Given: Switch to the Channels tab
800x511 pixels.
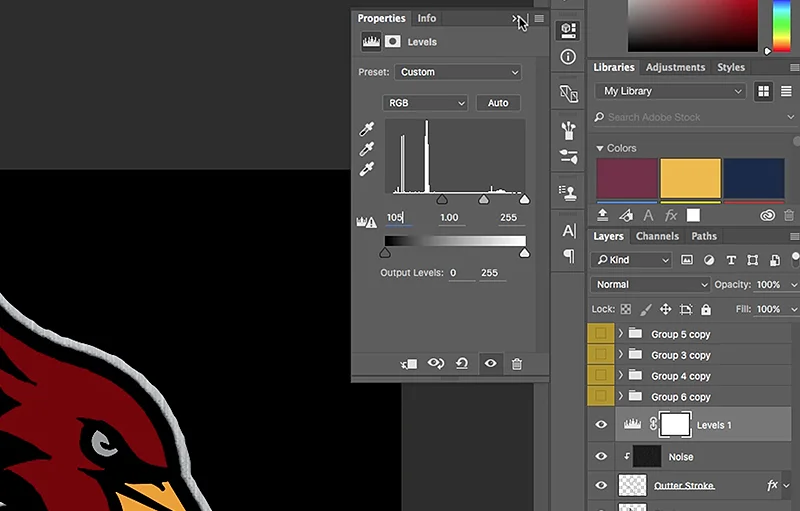Looking at the screenshot, I should point(657,236).
